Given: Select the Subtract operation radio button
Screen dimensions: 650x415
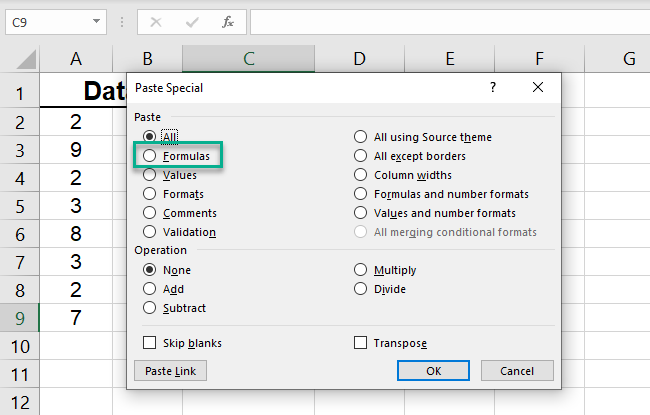Looking at the screenshot, I should coord(150,308).
